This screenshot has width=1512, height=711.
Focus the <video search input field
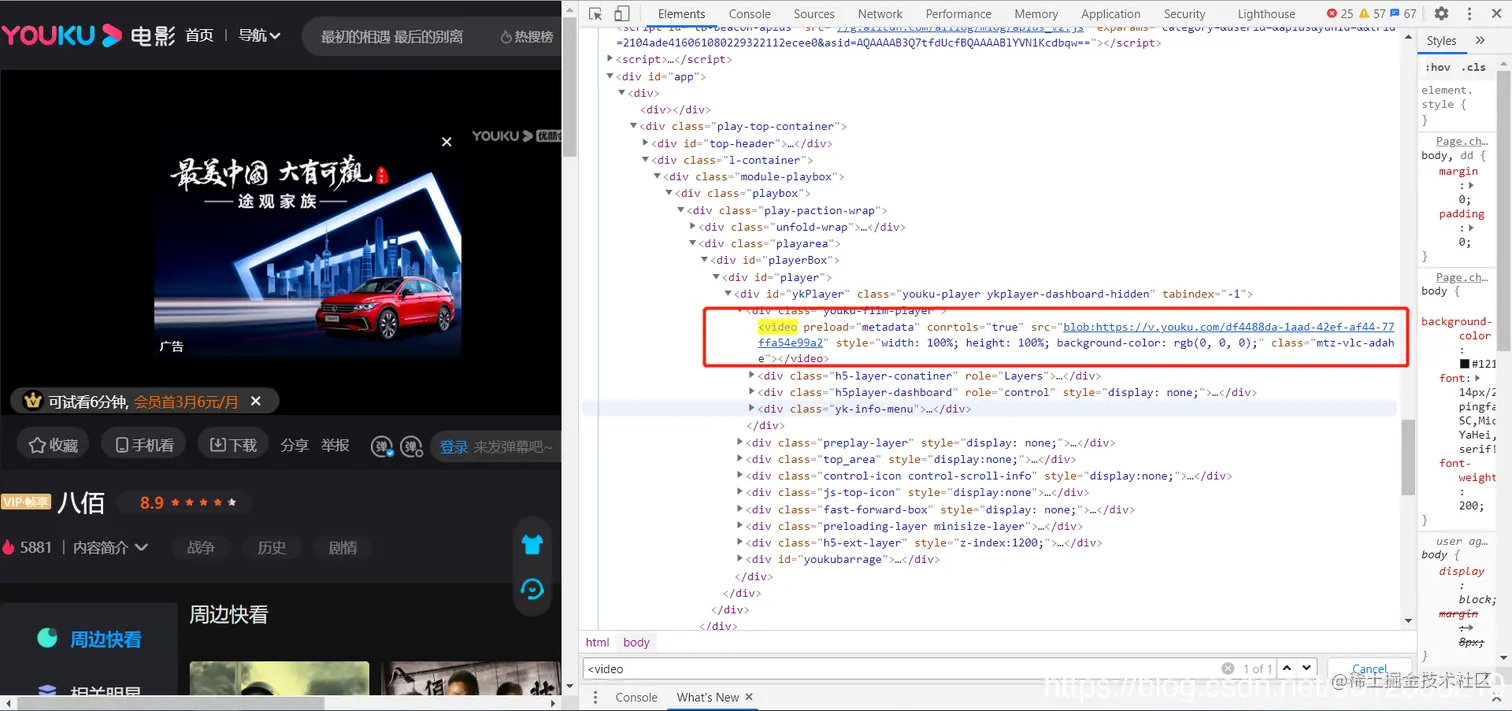coord(900,668)
